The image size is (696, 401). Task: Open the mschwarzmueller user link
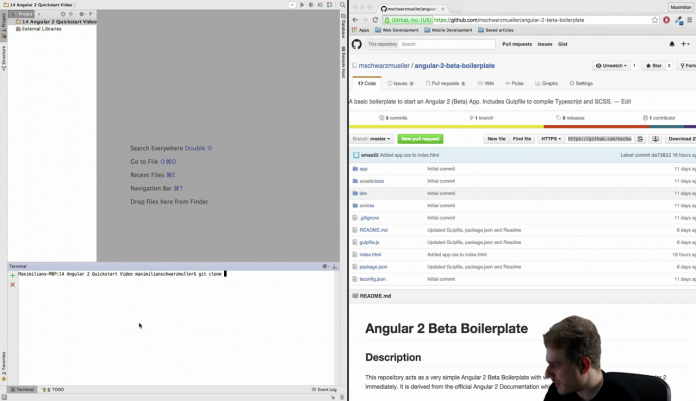tap(384, 65)
